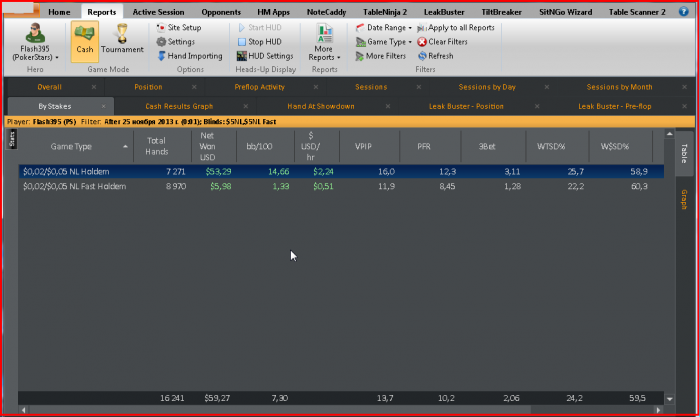Open the Game Type filter dropdown
Image resolution: width=700 pixels, height=417 pixels.
[x=383, y=42]
